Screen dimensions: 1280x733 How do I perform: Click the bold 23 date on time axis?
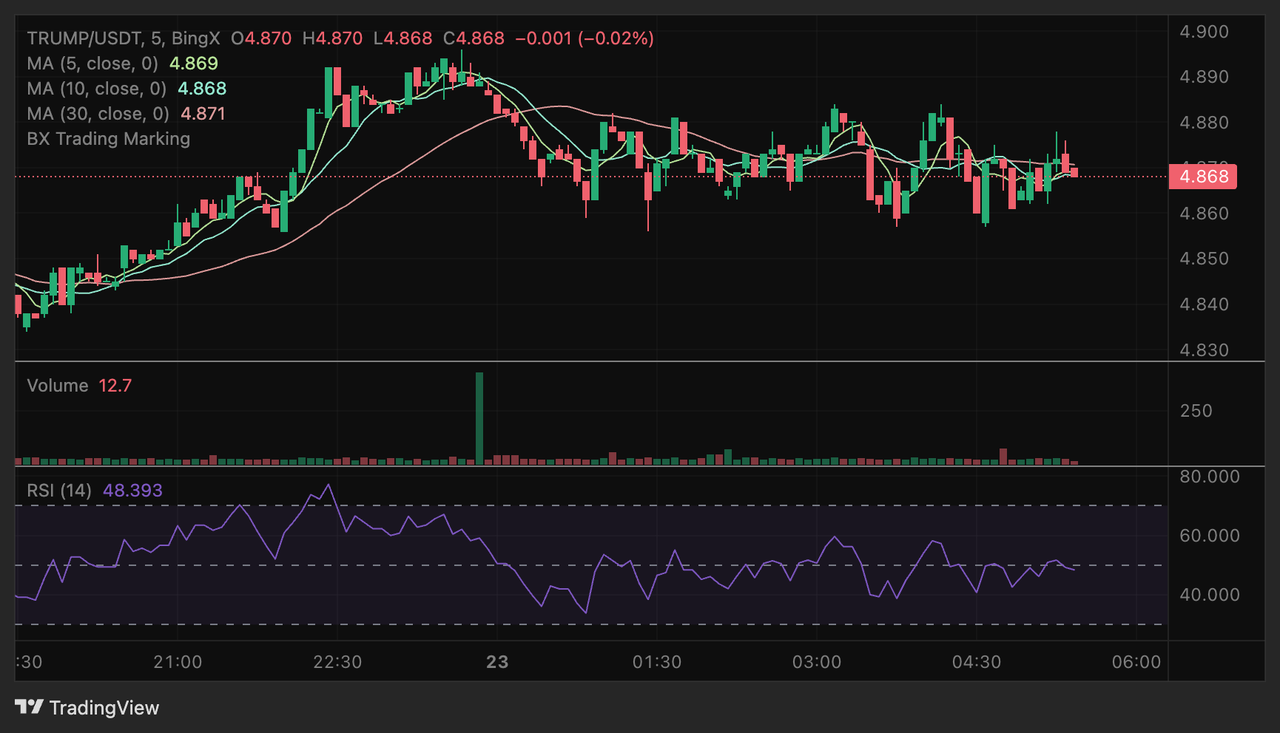pyautogui.click(x=497, y=662)
